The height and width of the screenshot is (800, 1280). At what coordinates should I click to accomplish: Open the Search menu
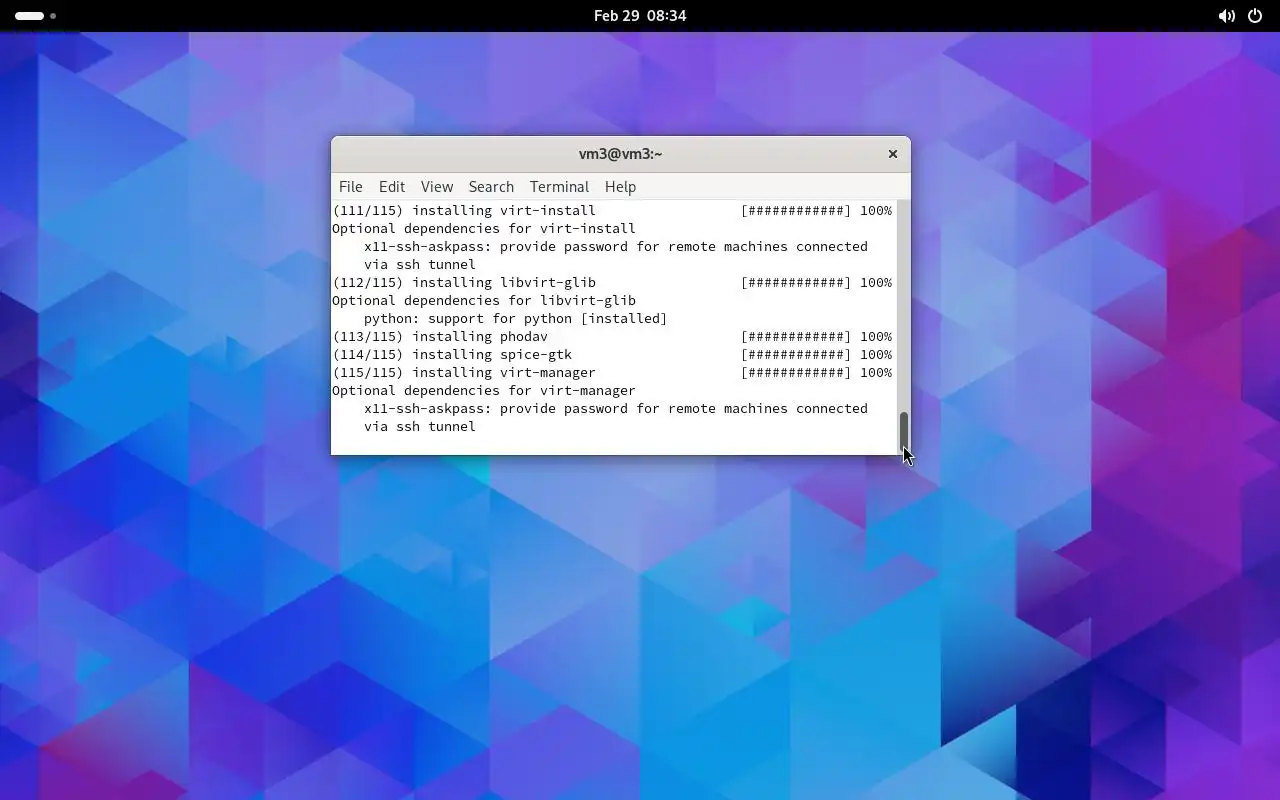tap(491, 187)
